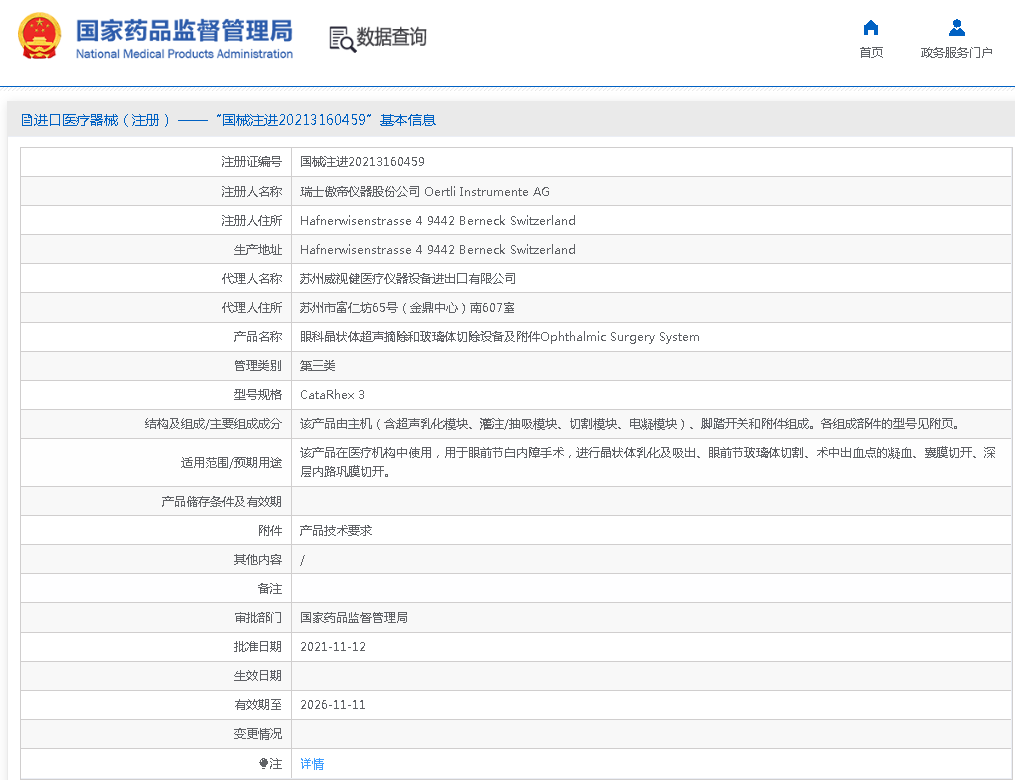
Task: Click the management category value 第三类
Action: pos(317,366)
